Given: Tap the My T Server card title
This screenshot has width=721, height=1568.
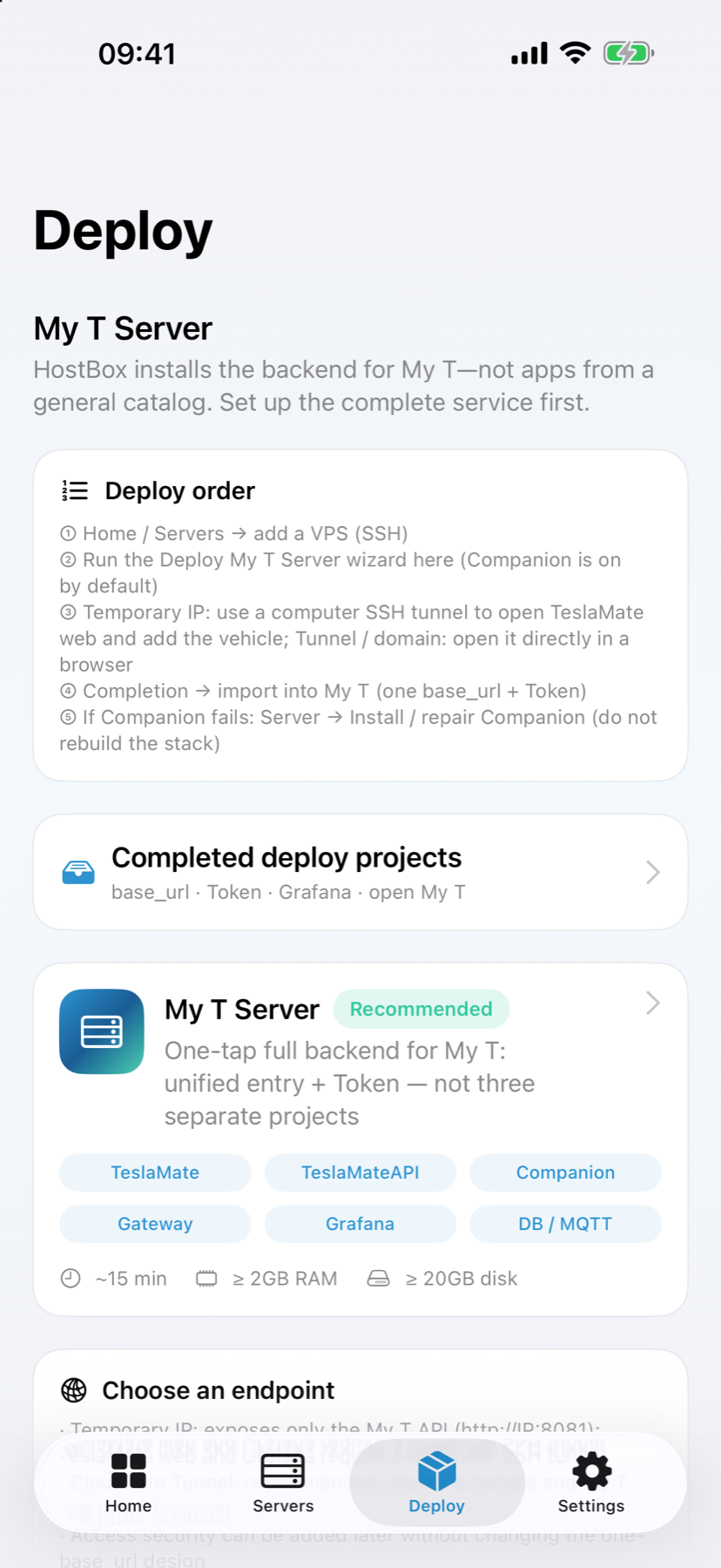Looking at the screenshot, I should 242,1009.
